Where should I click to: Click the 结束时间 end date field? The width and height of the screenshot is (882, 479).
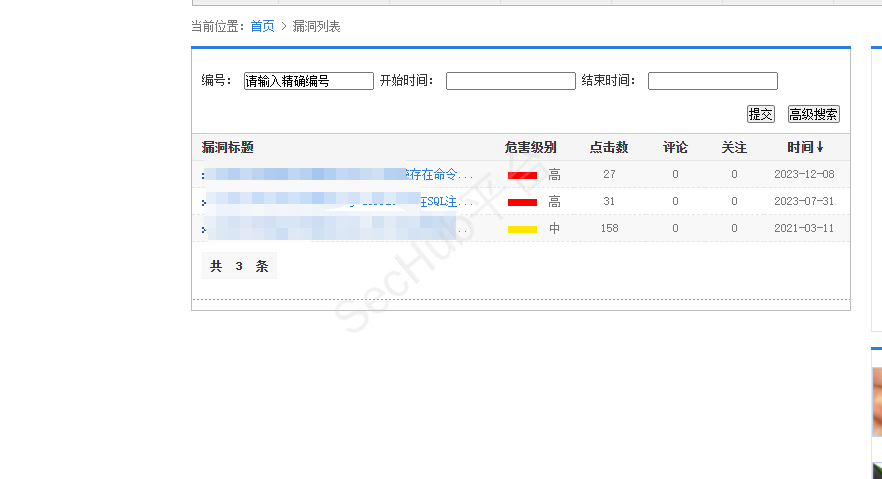point(712,81)
